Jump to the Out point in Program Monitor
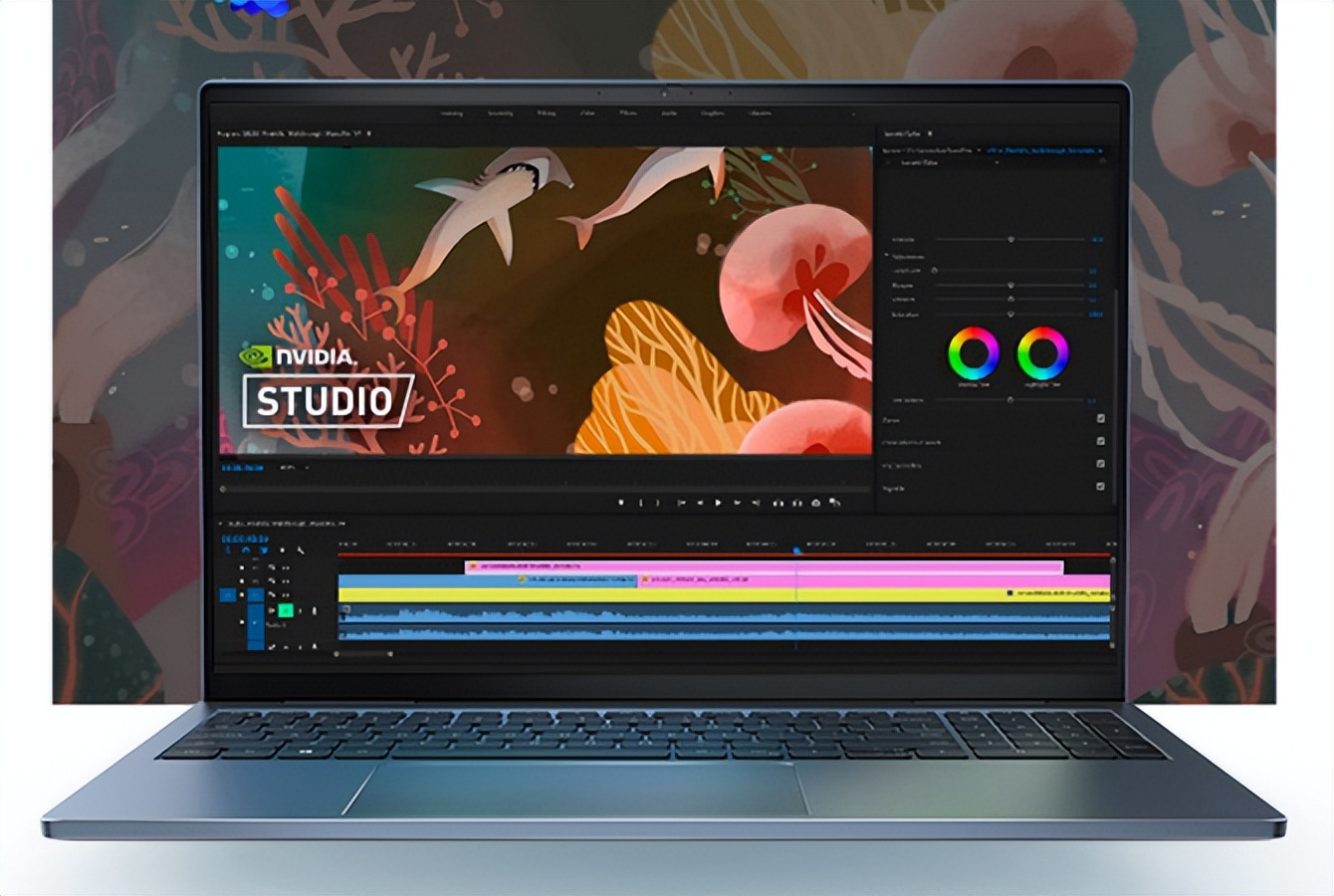Screen dimensions: 1334x896 point(757,503)
